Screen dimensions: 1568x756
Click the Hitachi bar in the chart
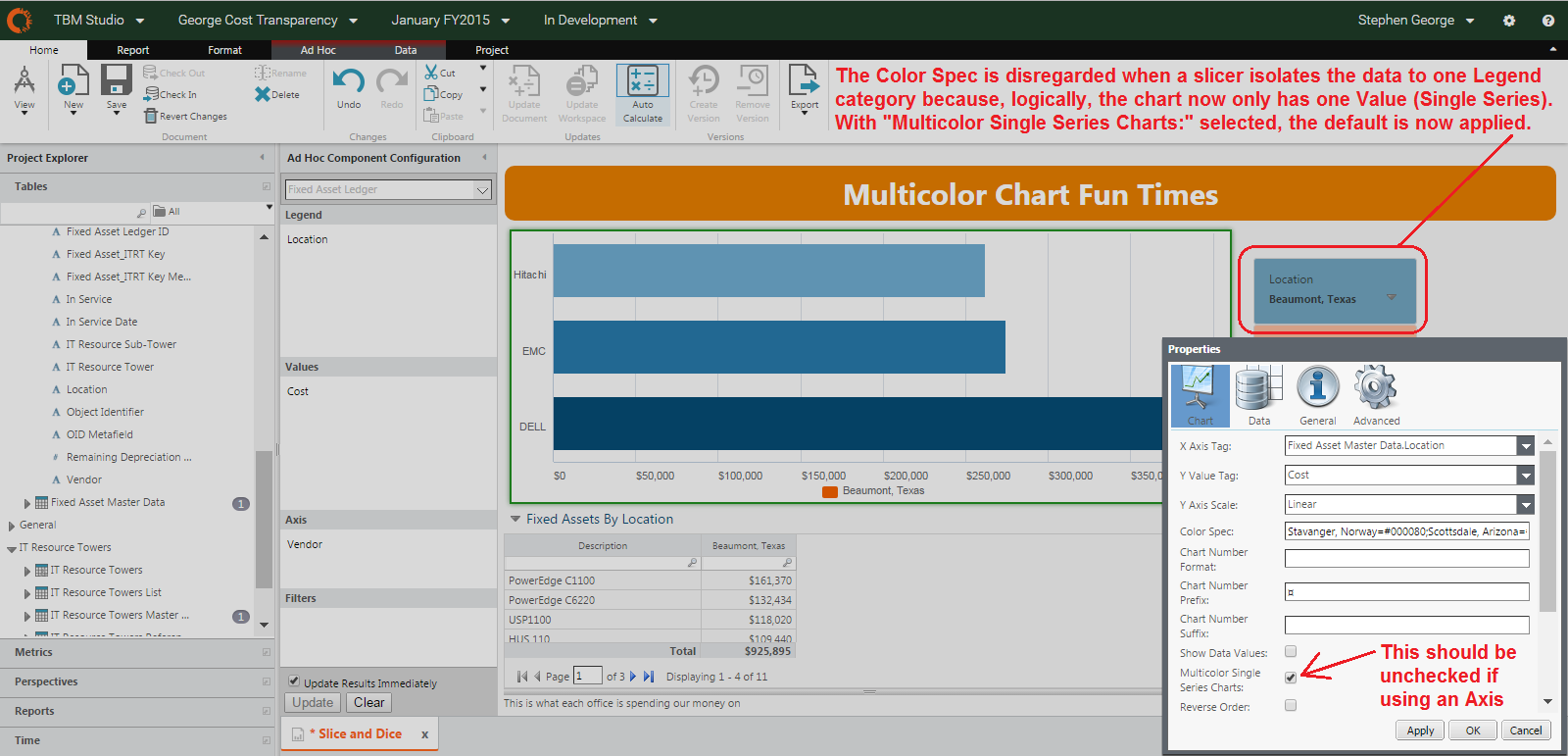[x=768, y=271]
